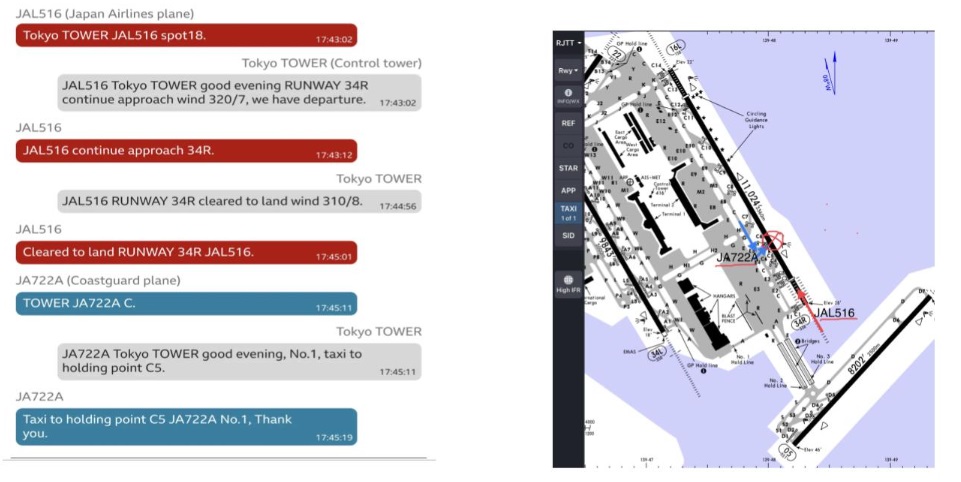
Task: Select the 'TOWER JA722A C.' message bubble
Action: pos(186,304)
